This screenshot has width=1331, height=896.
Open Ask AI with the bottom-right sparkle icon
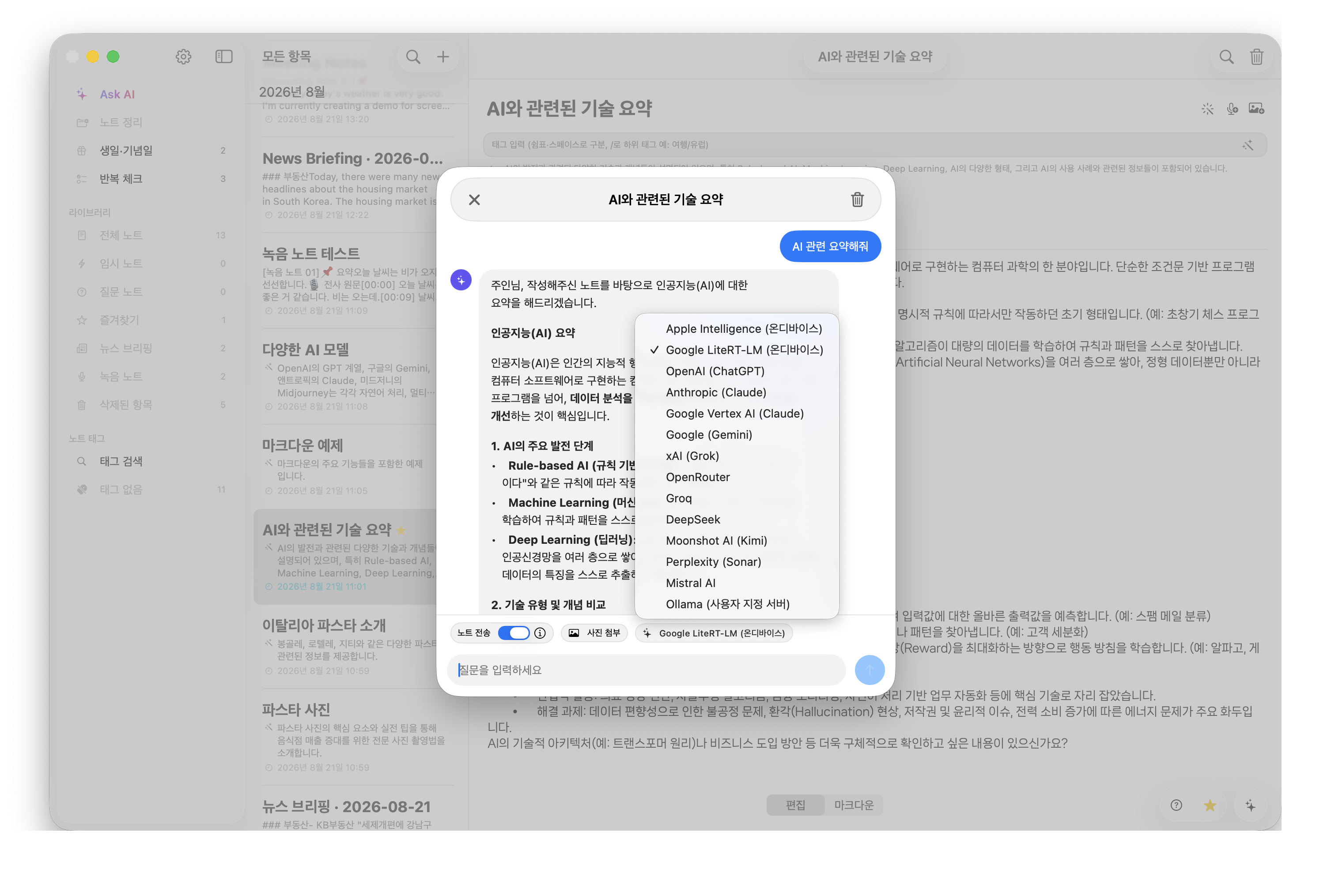[x=1250, y=805]
